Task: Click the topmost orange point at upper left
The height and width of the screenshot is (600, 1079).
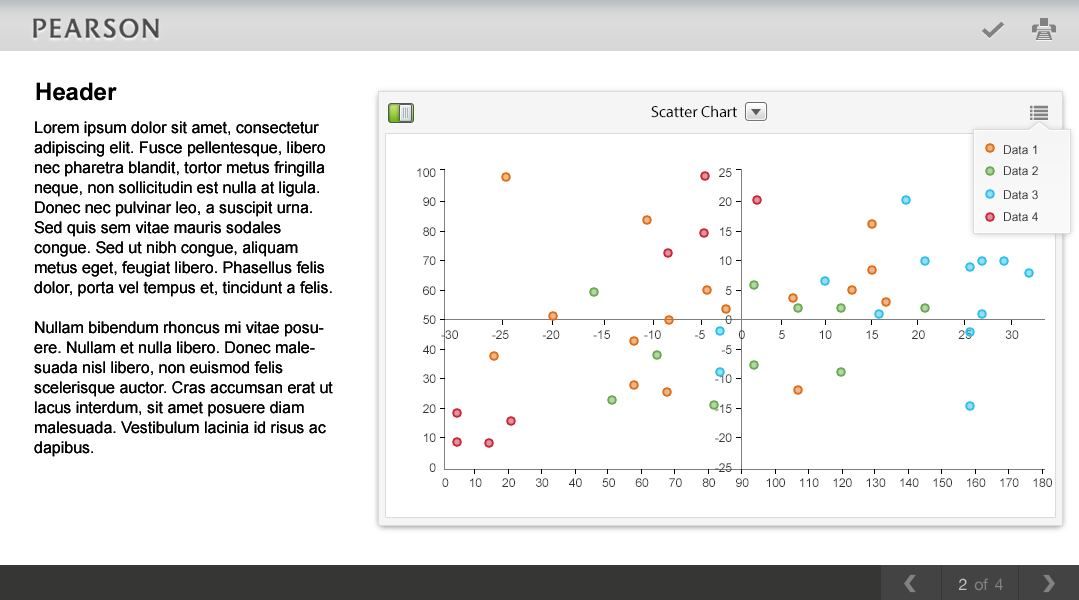Action: 506,177
